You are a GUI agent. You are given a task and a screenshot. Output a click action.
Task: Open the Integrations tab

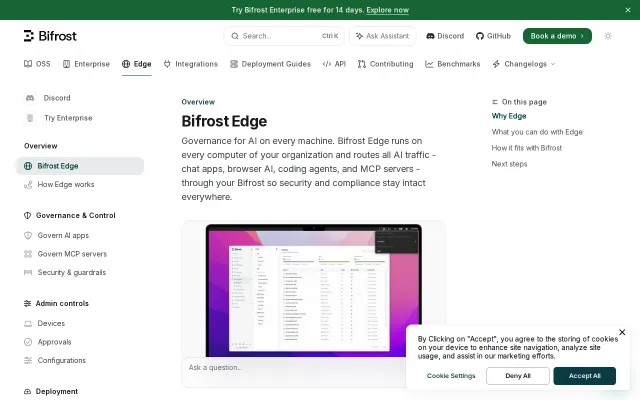pos(191,64)
